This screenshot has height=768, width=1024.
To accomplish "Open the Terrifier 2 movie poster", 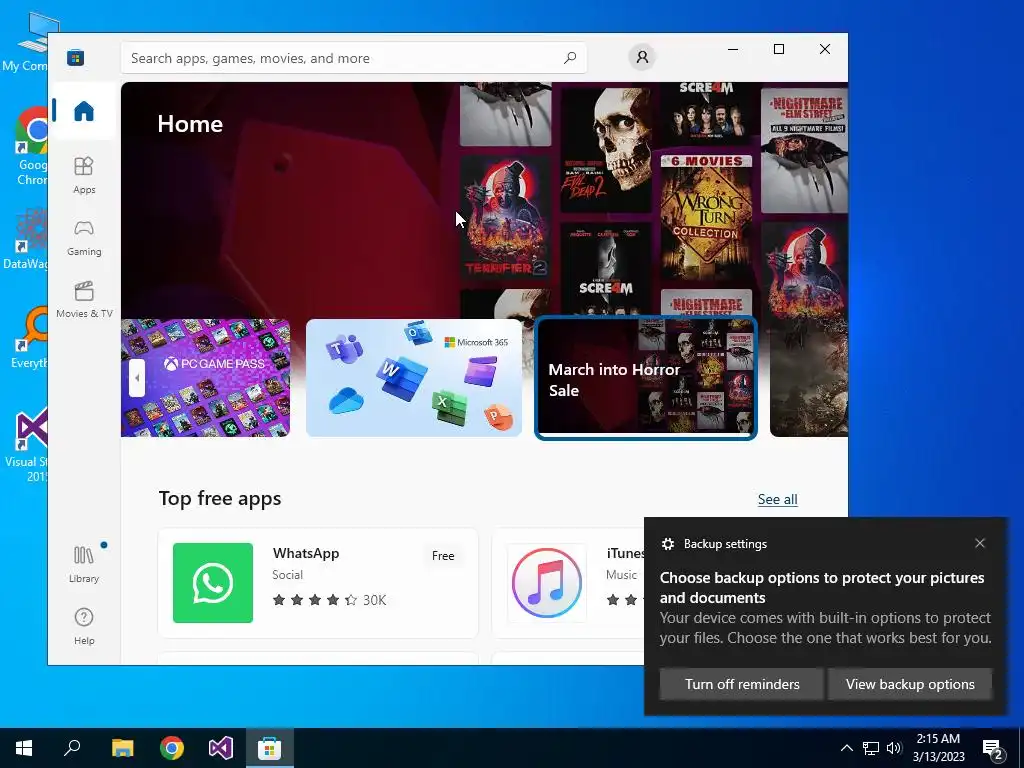I will click(505, 217).
